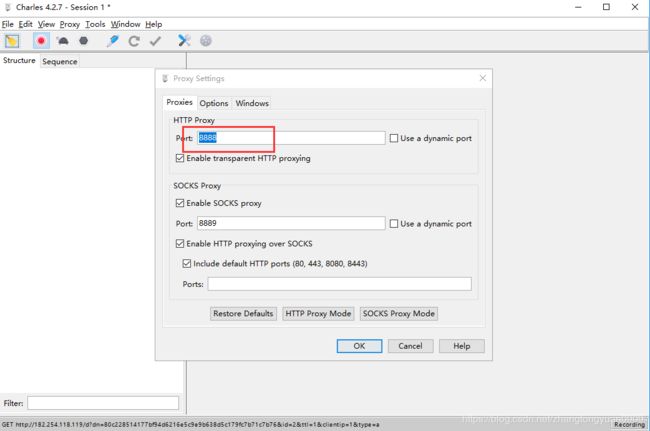Image resolution: width=650 pixels, height=431 pixels.
Task: Select the compose pen icon
Action: (112, 41)
